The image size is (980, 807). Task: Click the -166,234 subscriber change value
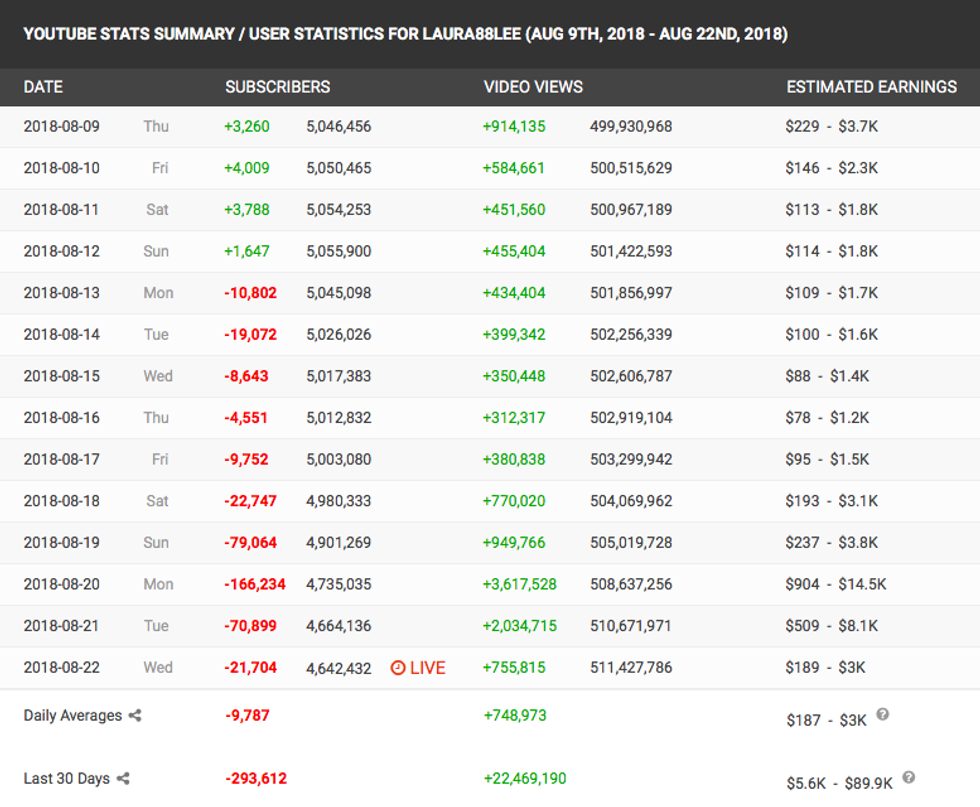pos(255,584)
